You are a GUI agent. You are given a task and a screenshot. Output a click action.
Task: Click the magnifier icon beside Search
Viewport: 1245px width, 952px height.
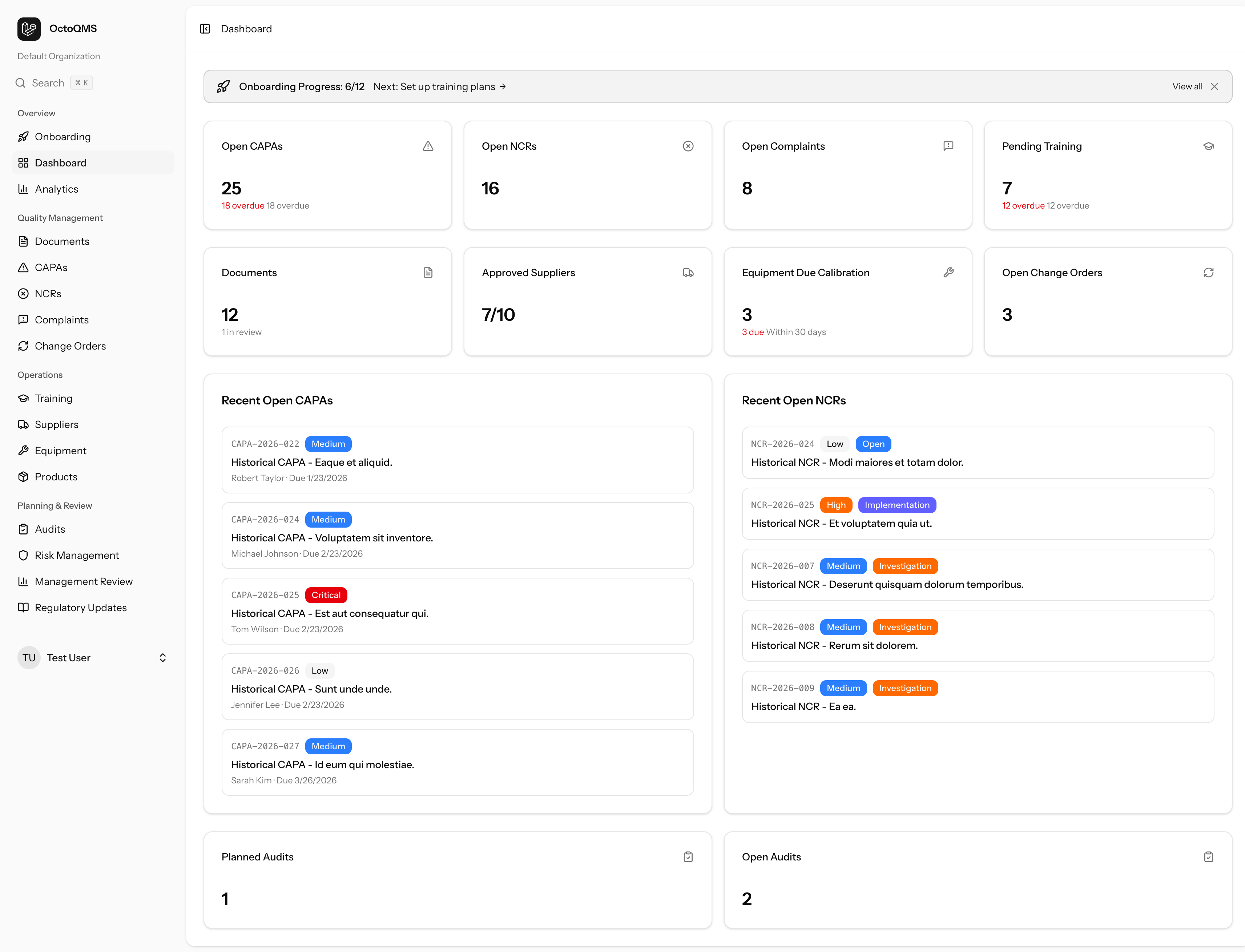[x=20, y=83]
